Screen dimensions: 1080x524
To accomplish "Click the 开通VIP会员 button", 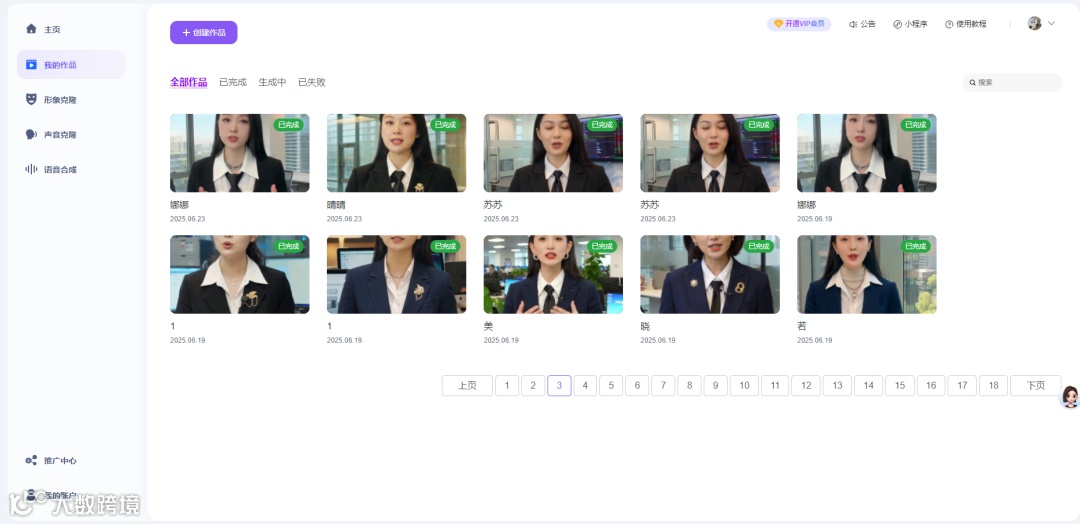I will (x=799, y=24).
